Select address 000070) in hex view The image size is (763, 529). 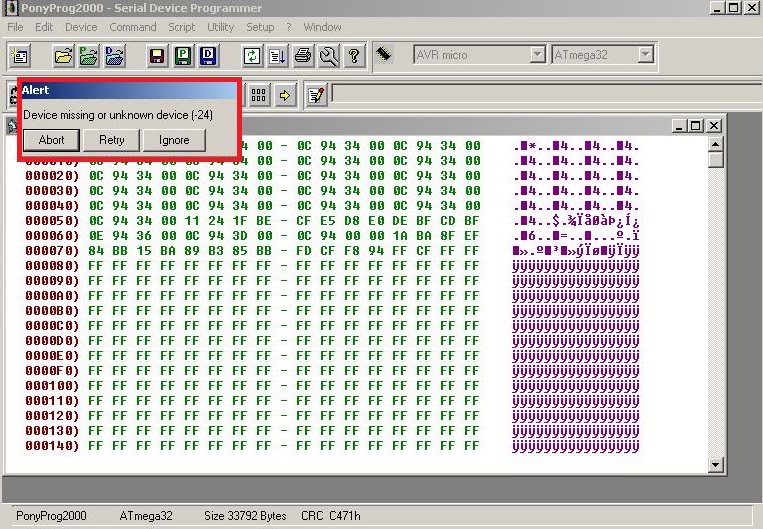point(52,251)
